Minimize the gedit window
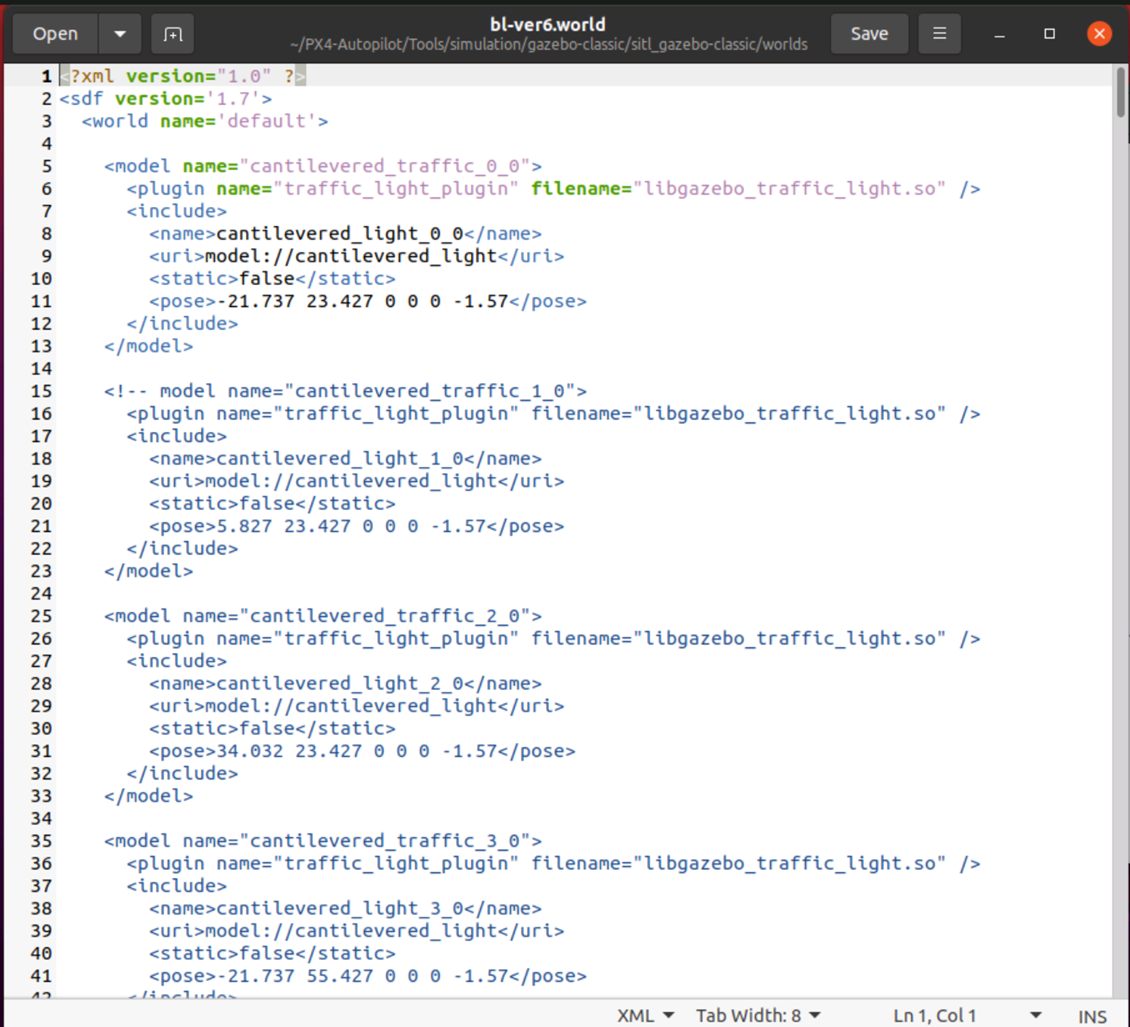The width and height of the screenshot is (1130, 1027). point(999,34)
